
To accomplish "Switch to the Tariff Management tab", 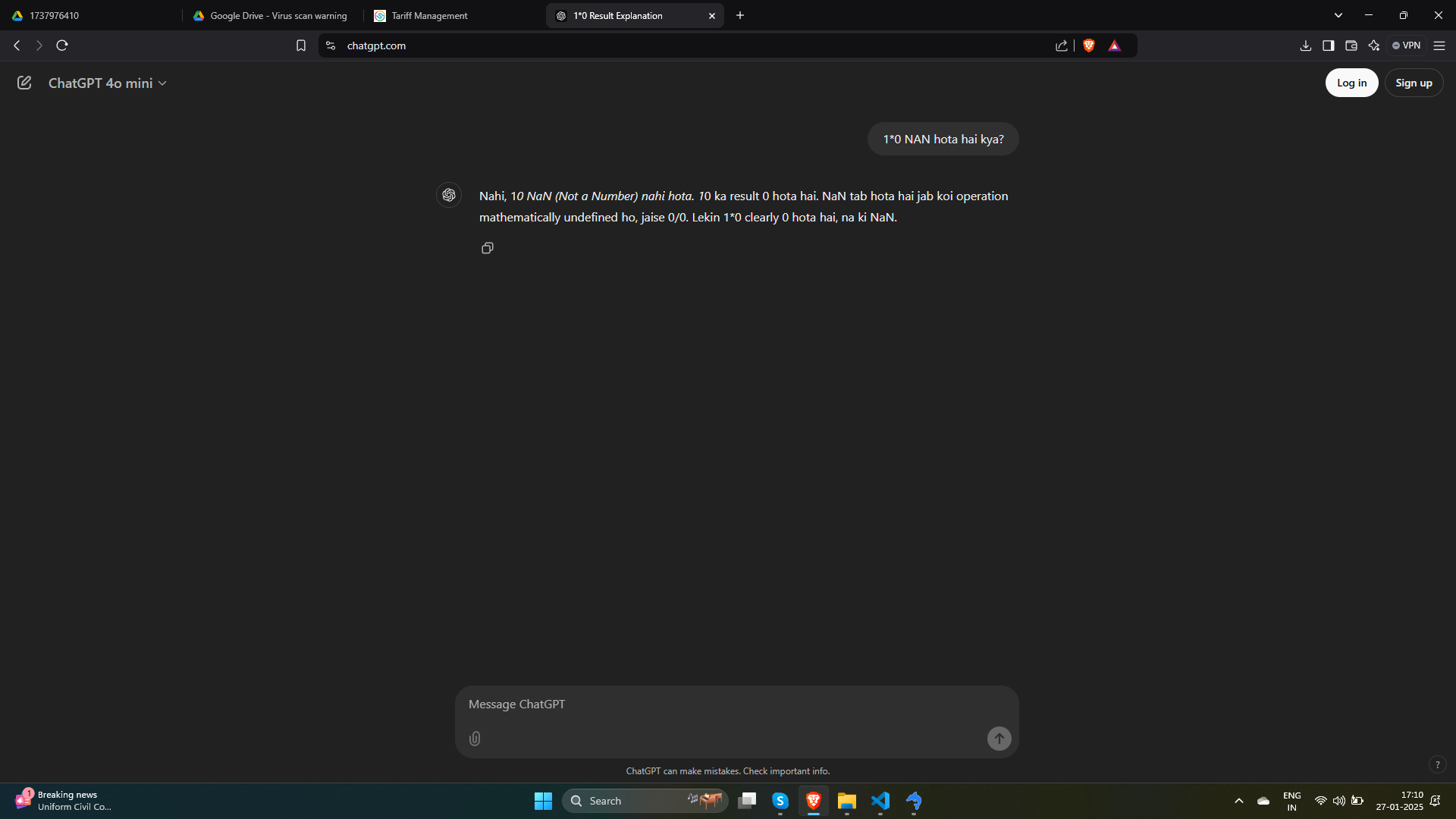I will (x=453, y=15).
